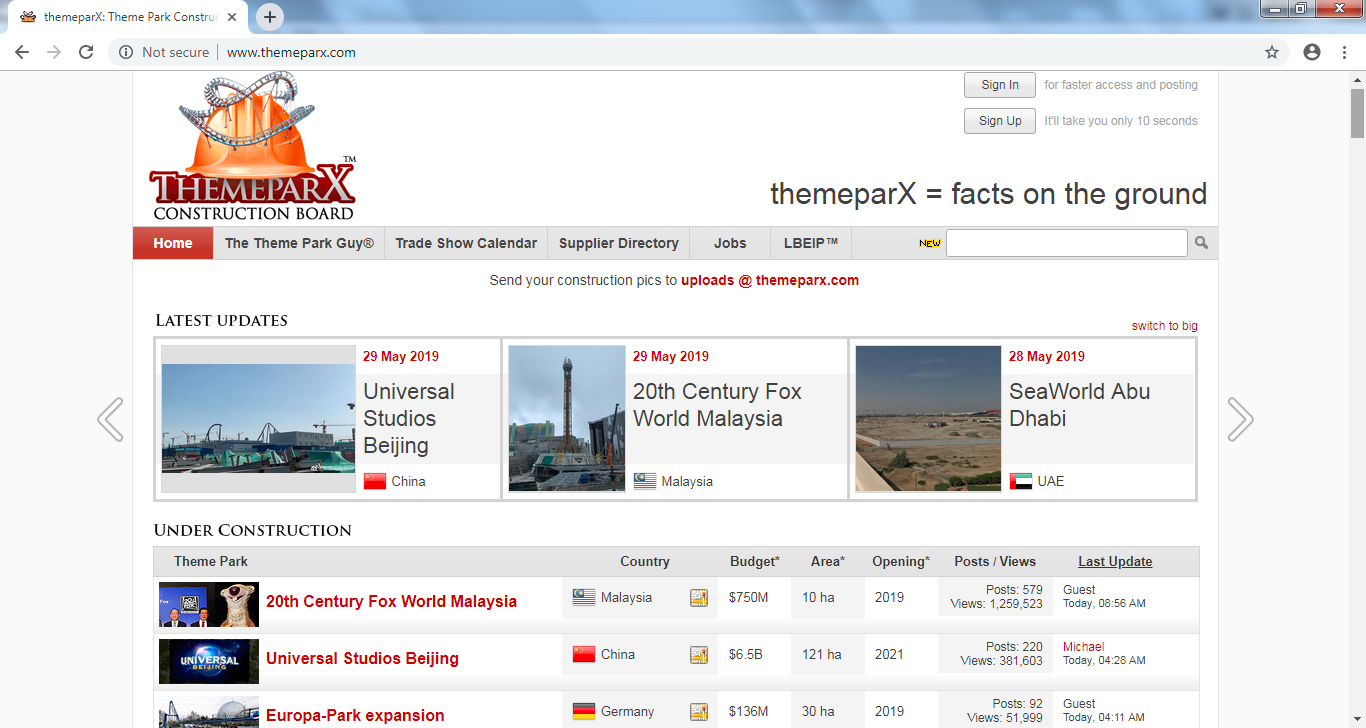Click the themeparX logo
This screenshot has height=728, width=1366.
coord(252,147)
